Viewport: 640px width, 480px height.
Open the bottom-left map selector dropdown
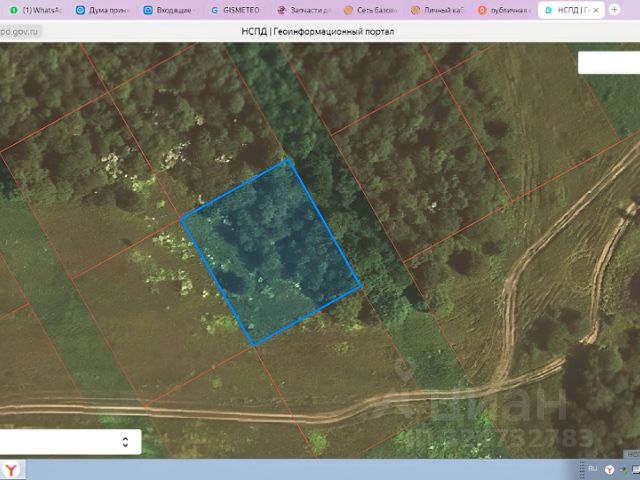click(71, 442)
